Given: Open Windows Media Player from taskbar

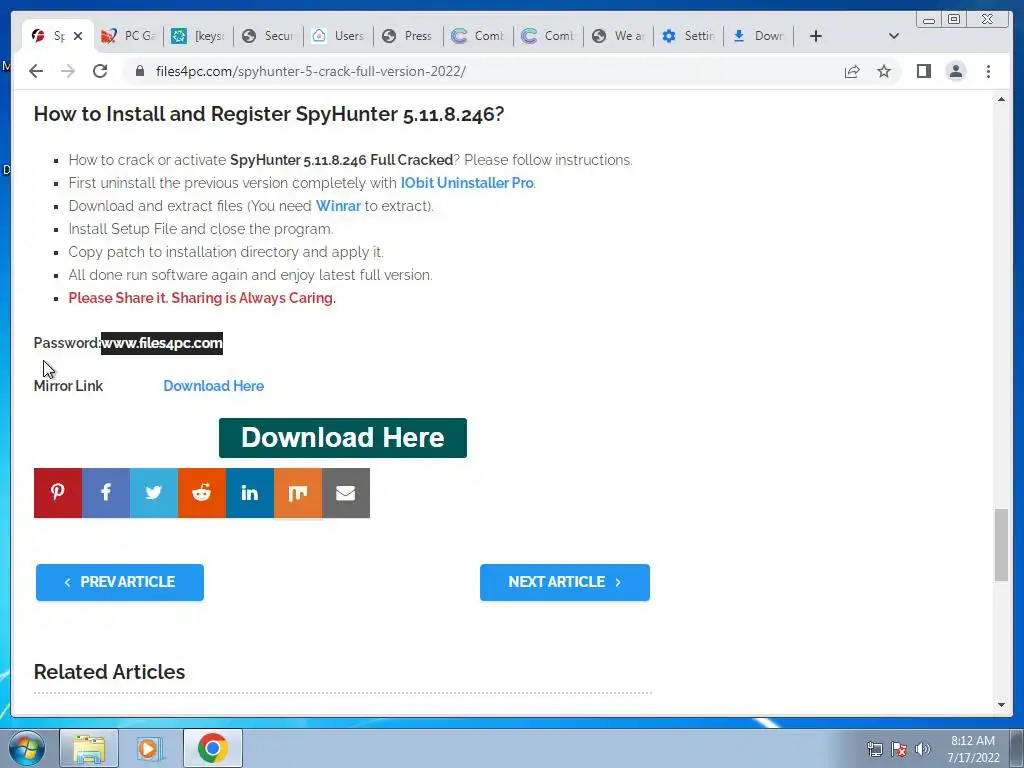Looking at the screenshot, I should click(150, 748).
